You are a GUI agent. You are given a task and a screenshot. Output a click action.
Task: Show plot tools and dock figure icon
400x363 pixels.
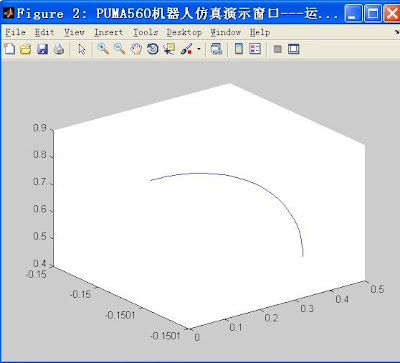[x=294, y=49]
